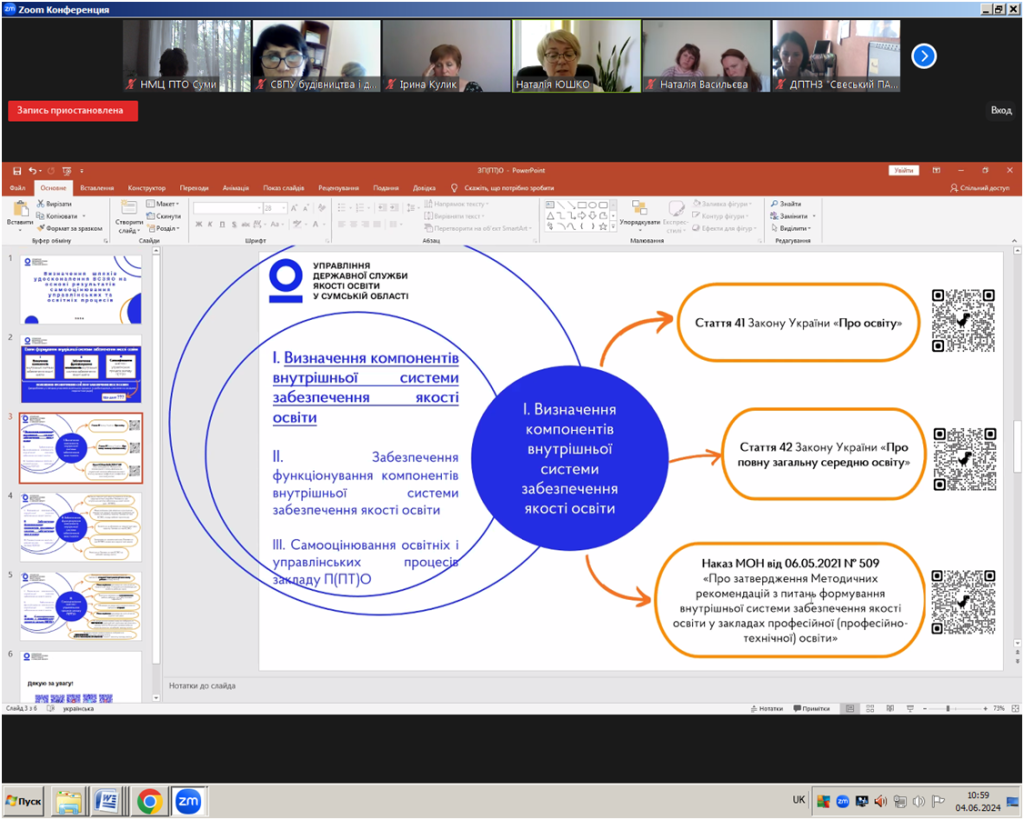Expand the Макет layout dropdown
Viewport: 1024px width, 820px height.
163,204
